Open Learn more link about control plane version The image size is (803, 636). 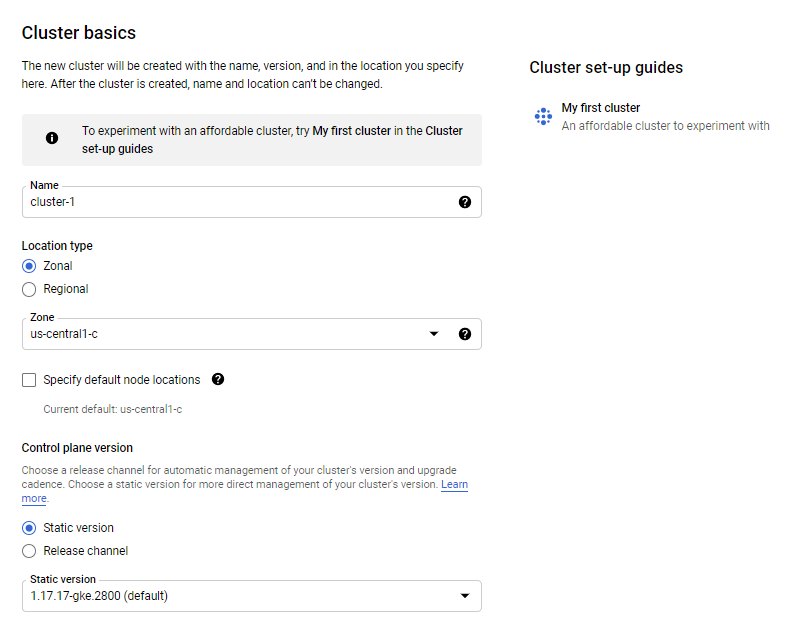(x=454, y=485)
